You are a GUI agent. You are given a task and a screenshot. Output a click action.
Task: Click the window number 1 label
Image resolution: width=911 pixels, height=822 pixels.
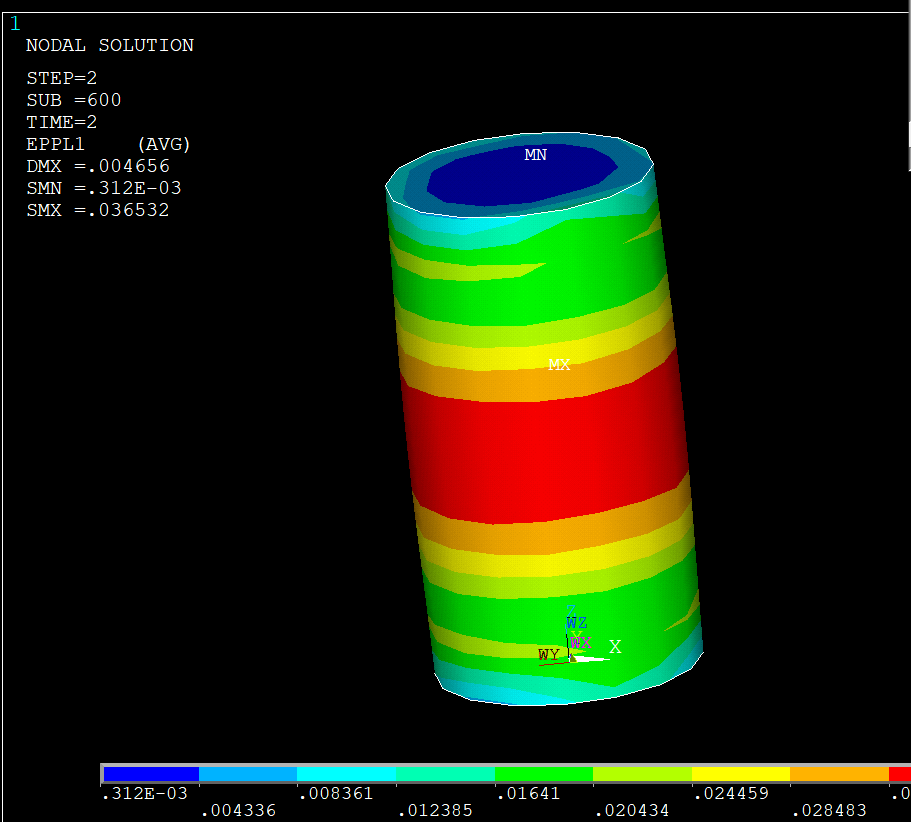point(15,24)
